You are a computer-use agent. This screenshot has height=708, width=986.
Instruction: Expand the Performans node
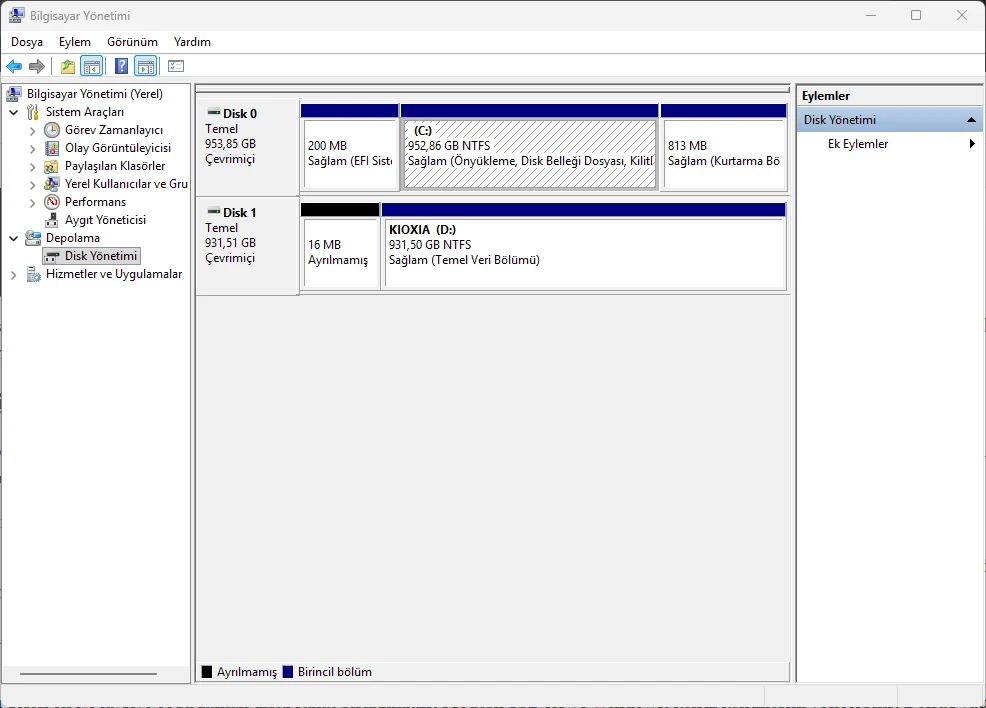point(33,202)
